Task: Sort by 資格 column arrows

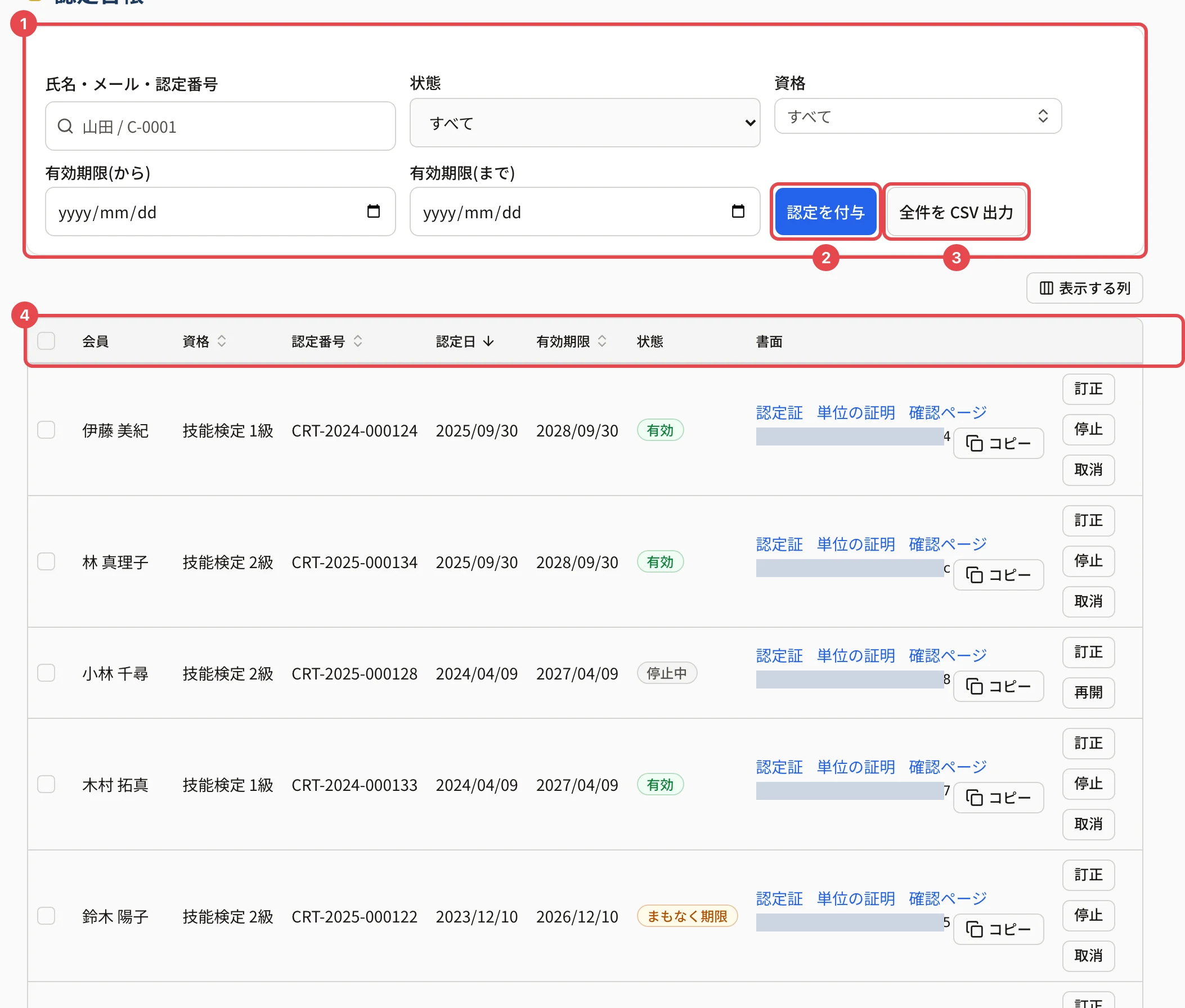Action: (222, 341)
